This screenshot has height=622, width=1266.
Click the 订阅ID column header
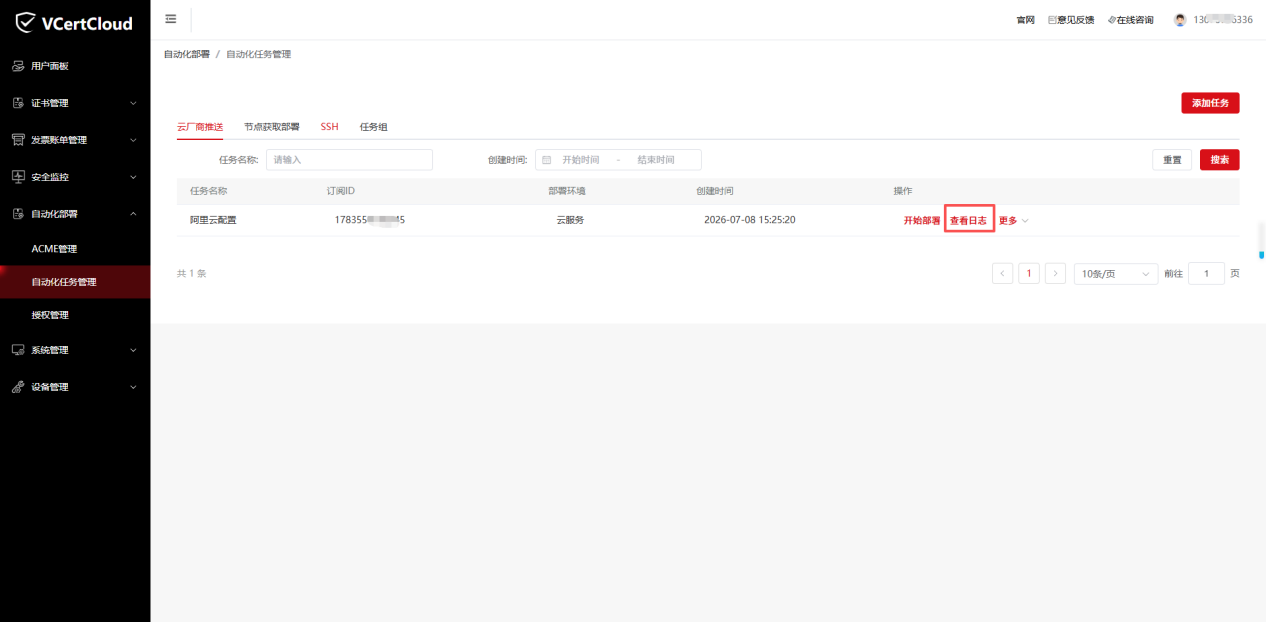(x=341, y=191)
